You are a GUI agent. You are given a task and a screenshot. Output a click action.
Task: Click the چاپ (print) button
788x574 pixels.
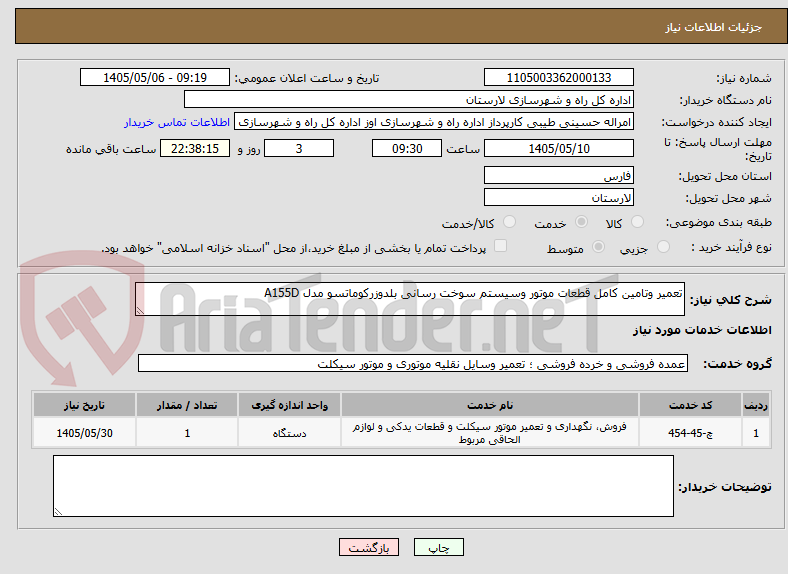(438, 547)
